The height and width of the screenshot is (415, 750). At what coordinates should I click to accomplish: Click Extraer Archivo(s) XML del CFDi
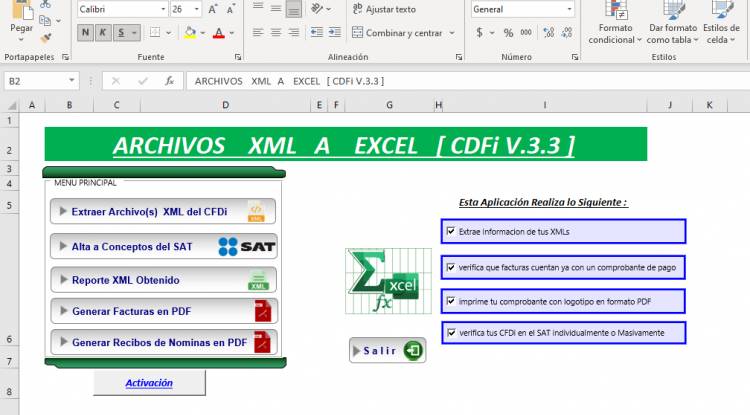pos(163,211)
